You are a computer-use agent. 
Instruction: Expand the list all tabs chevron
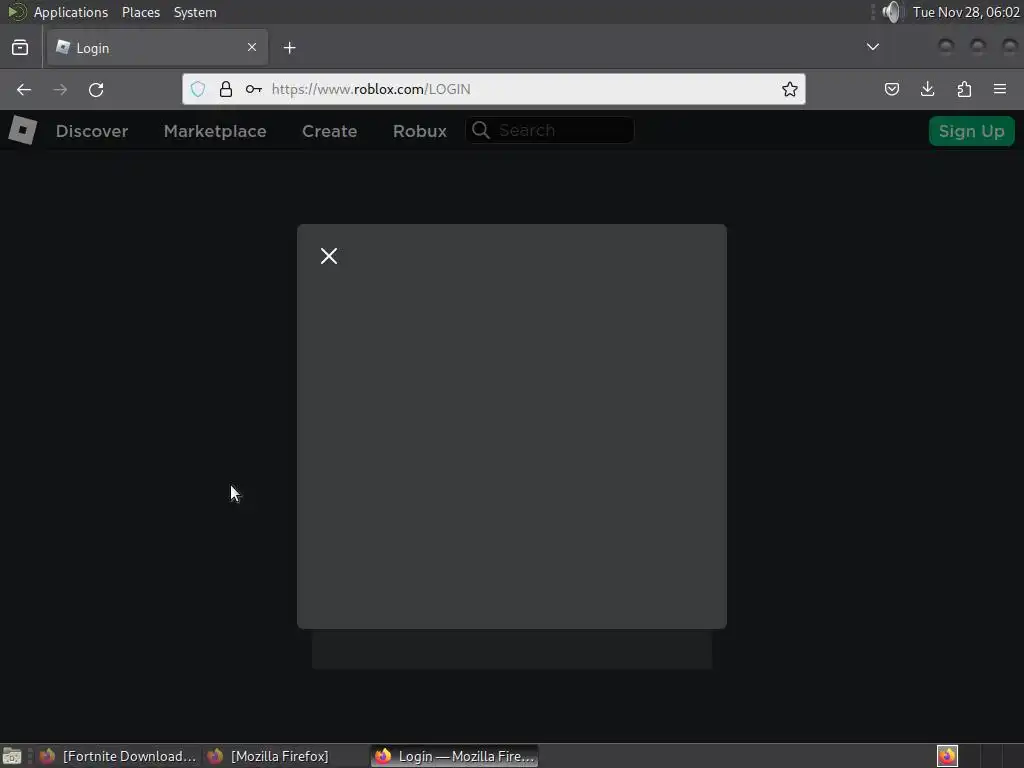[872, 47]
